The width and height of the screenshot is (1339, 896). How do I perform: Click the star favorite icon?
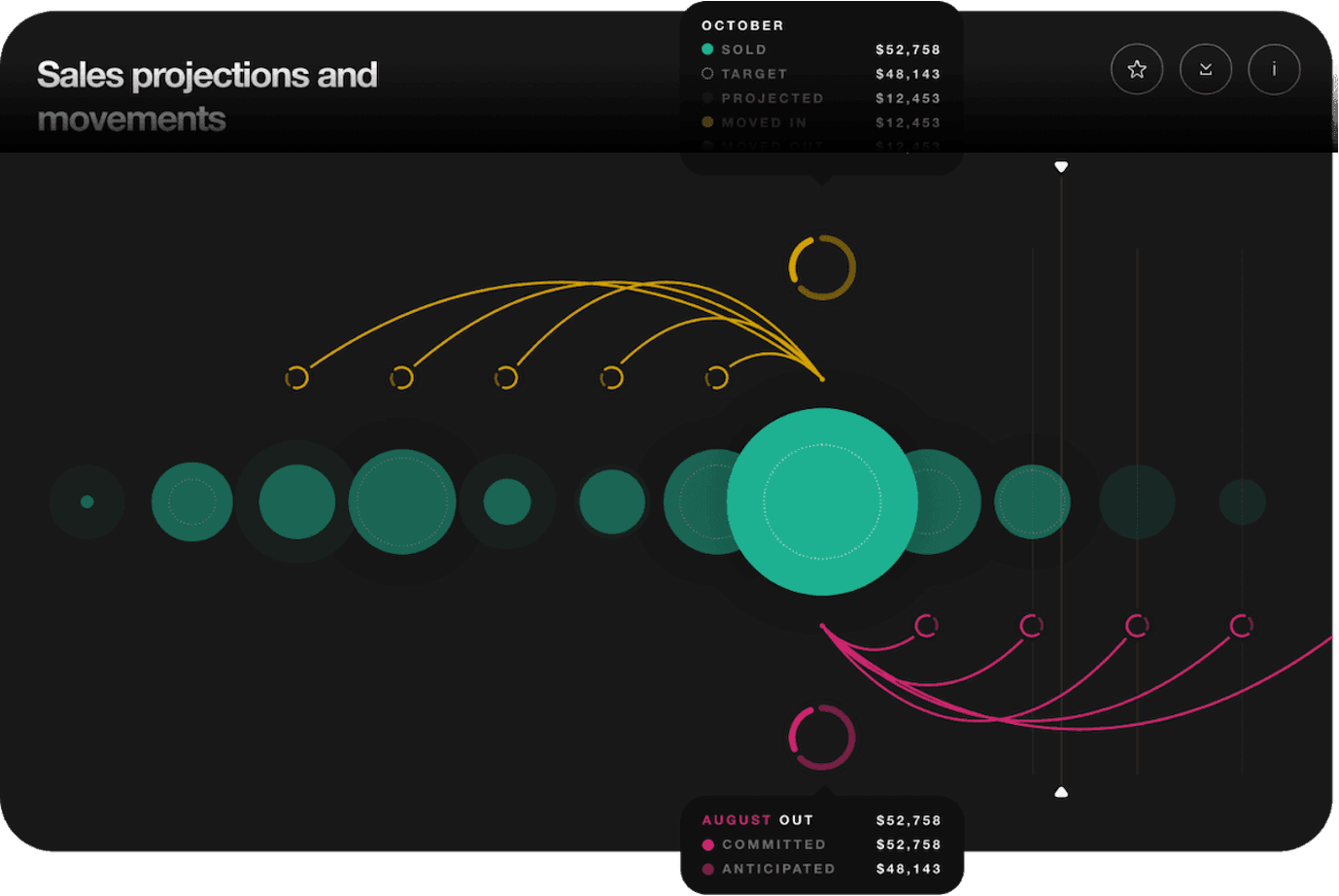[x=1137, y=69]
